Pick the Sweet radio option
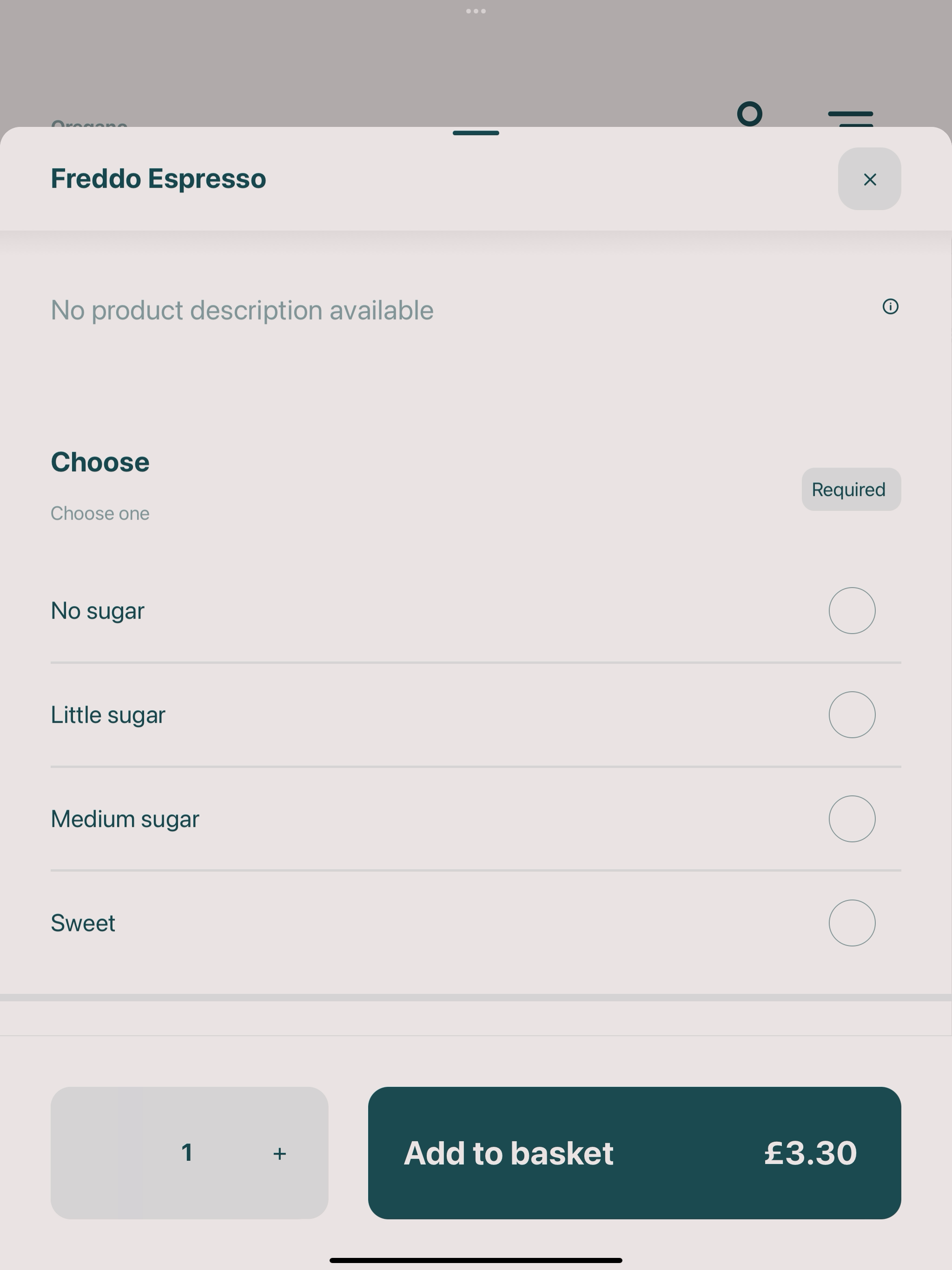The width and height of the screenshot is (952, 1270). pyautogui.click(x=852, y=923)
